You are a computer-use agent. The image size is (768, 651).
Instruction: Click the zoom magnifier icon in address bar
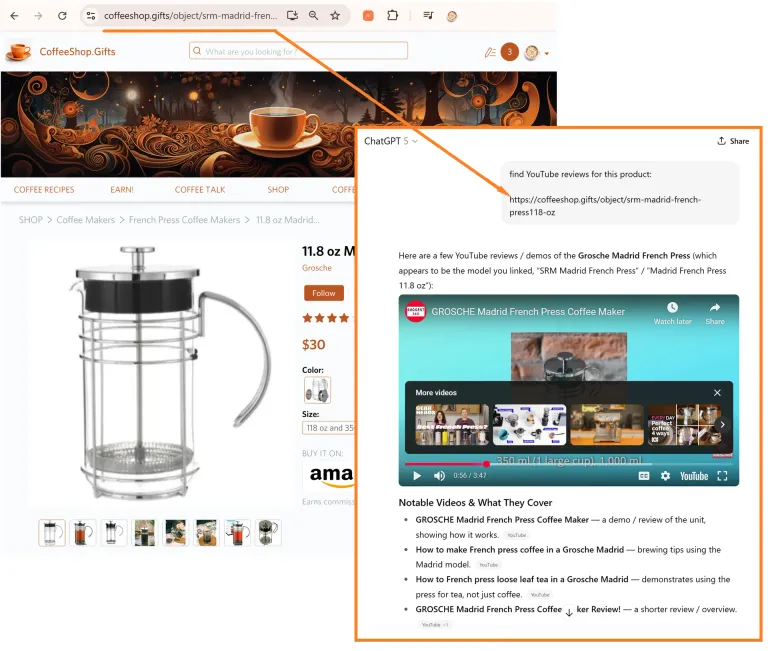click(313, 16)
